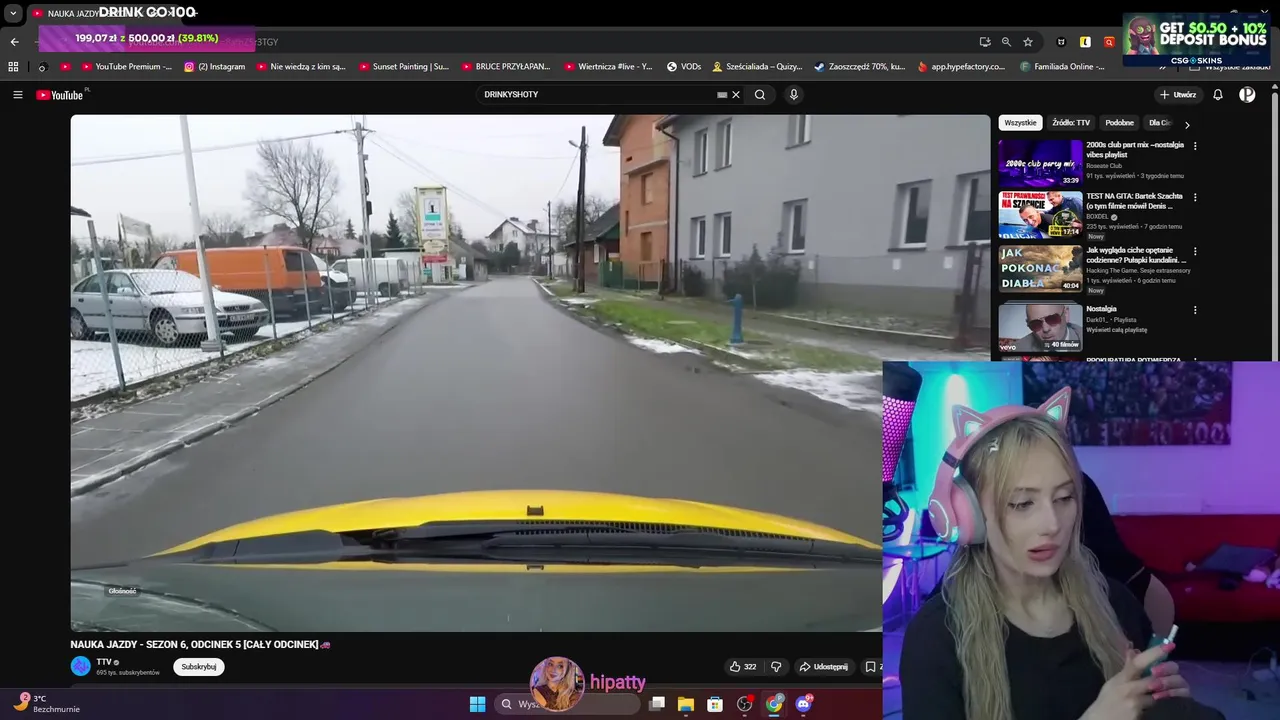Screen dimensions: 1280x720
Task: Open the weather widget showing 3°C
Action: [45, 703]
